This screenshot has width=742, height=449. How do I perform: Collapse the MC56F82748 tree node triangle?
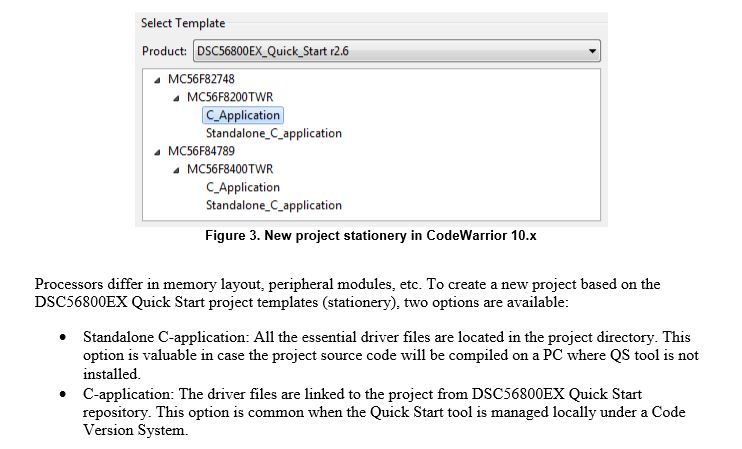tap(158, 80)
